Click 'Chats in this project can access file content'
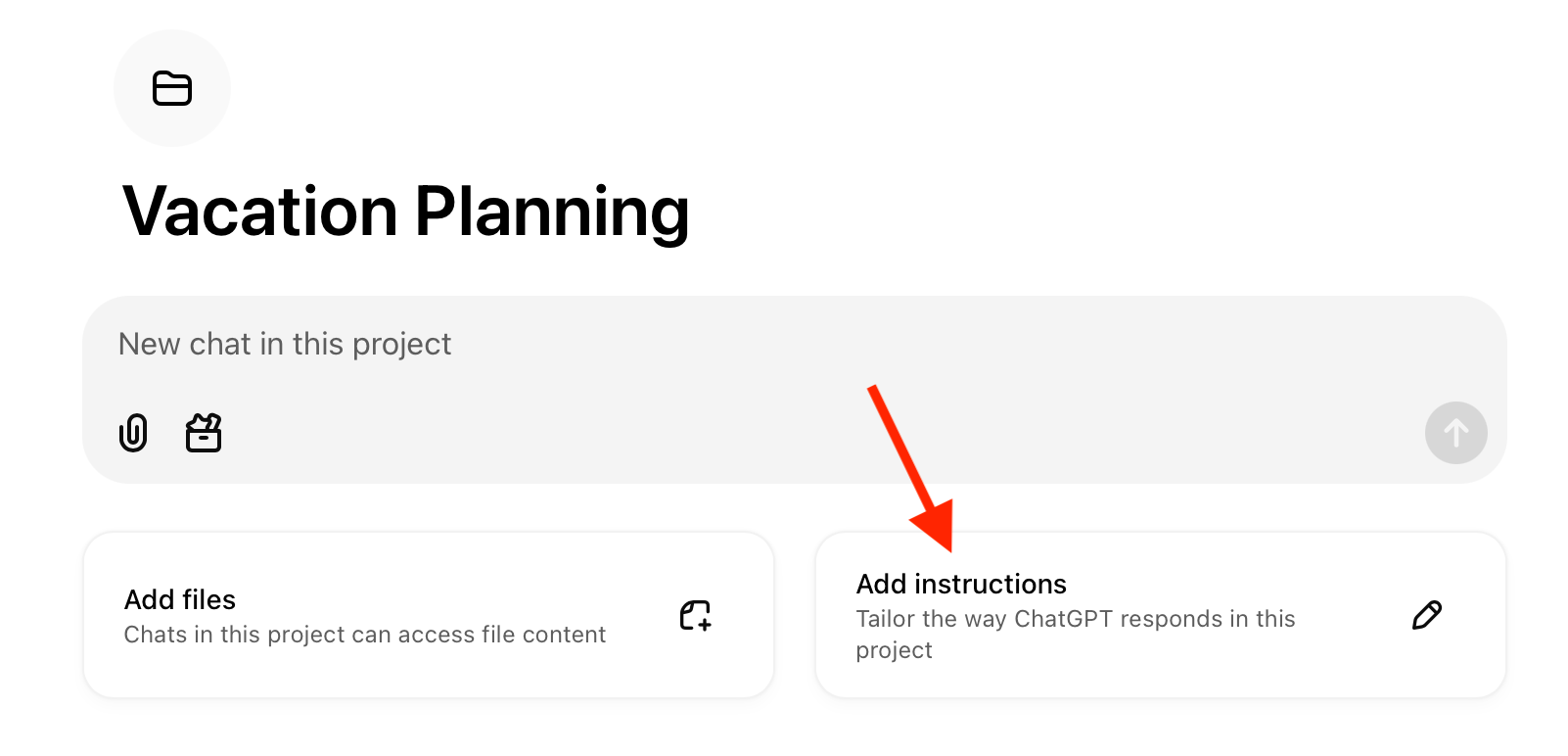1568x756 pixels. [364, 634]
